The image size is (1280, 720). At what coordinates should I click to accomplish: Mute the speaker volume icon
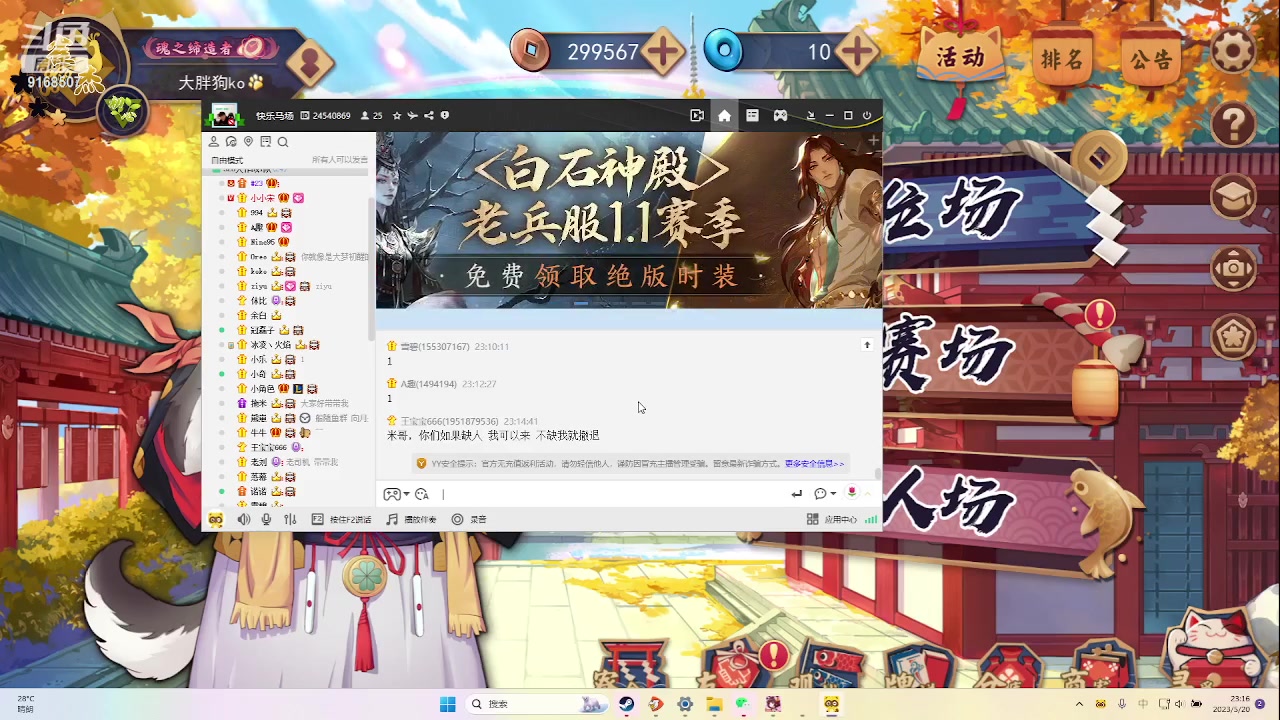tap(243, 519)
